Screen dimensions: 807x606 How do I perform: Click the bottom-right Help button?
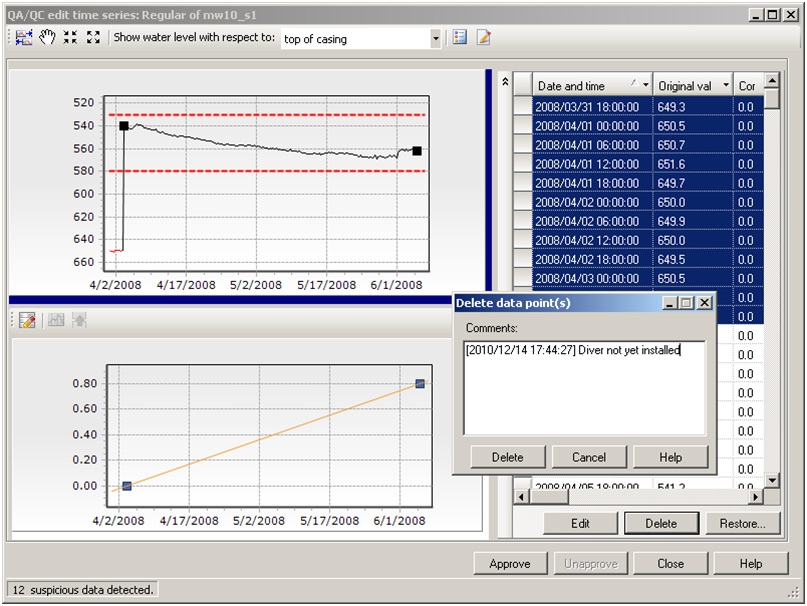coord(751,564)
